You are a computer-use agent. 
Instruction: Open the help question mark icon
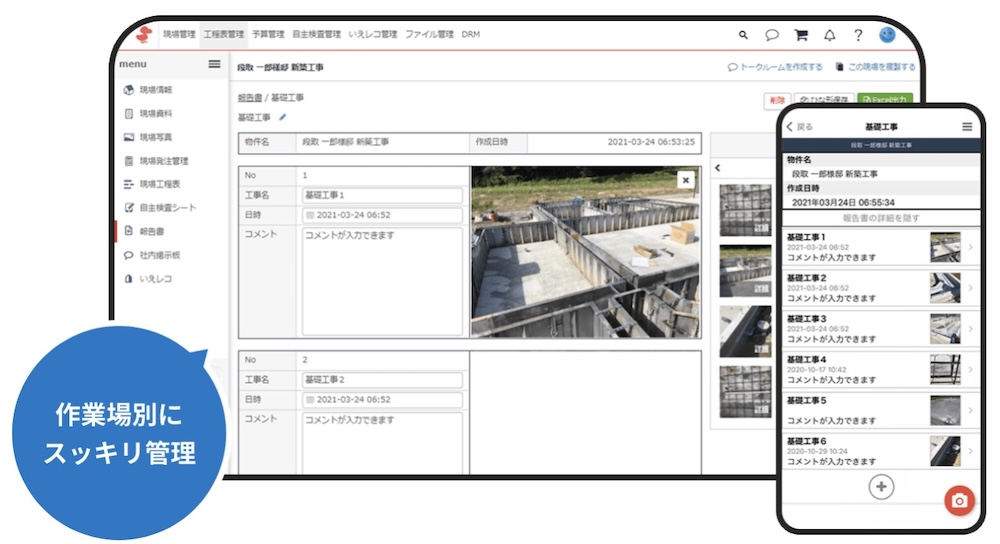(x=858, y=35)
